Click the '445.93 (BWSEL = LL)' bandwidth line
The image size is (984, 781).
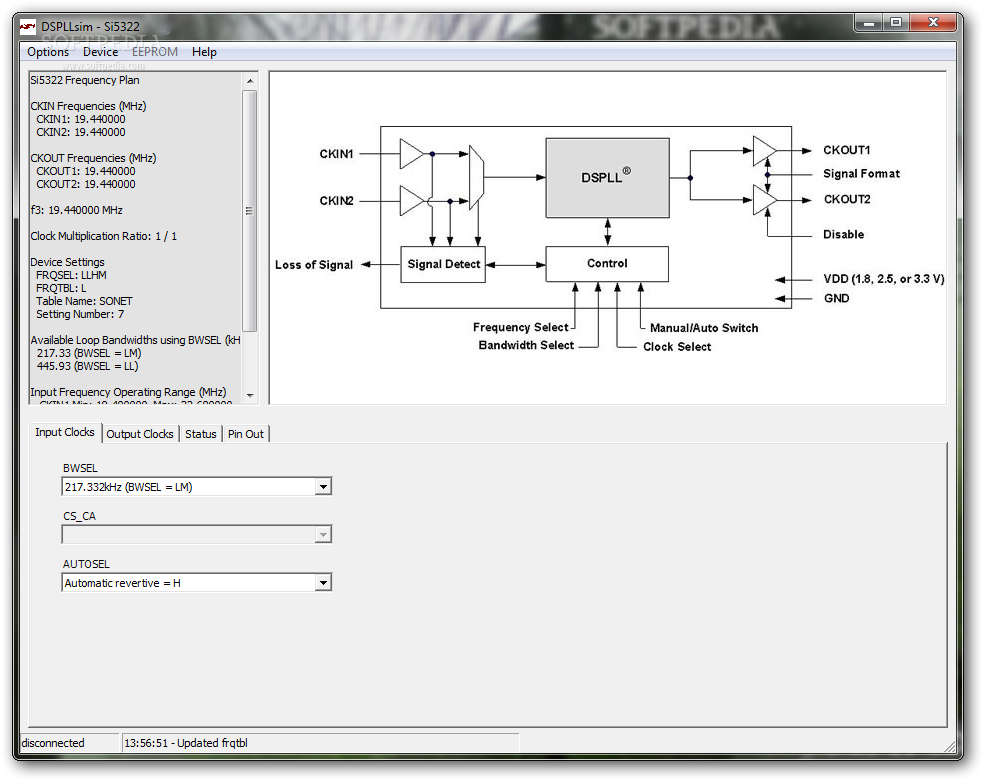[87, 366]
